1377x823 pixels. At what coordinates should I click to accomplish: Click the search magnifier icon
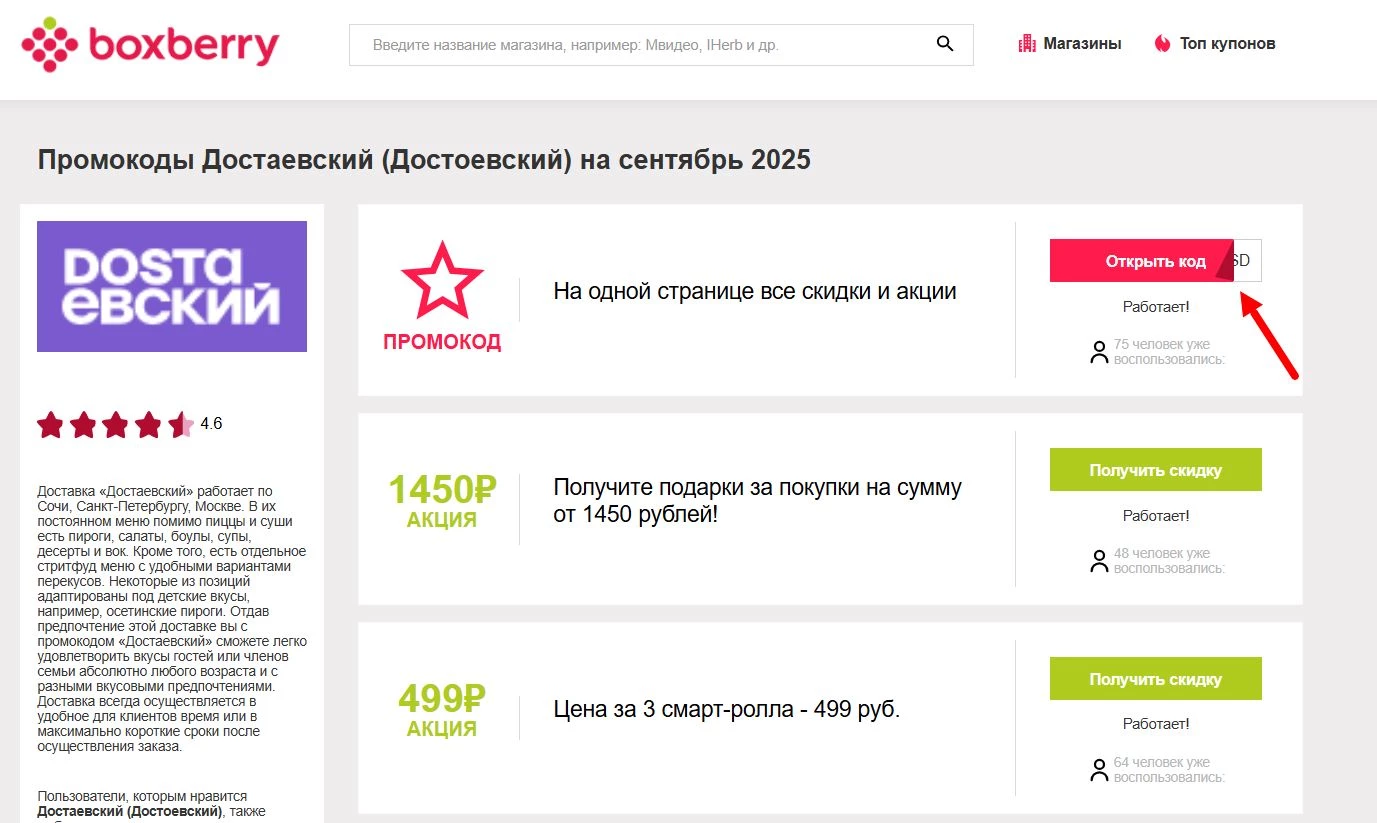pyautogui.click(x=944, y=44)
